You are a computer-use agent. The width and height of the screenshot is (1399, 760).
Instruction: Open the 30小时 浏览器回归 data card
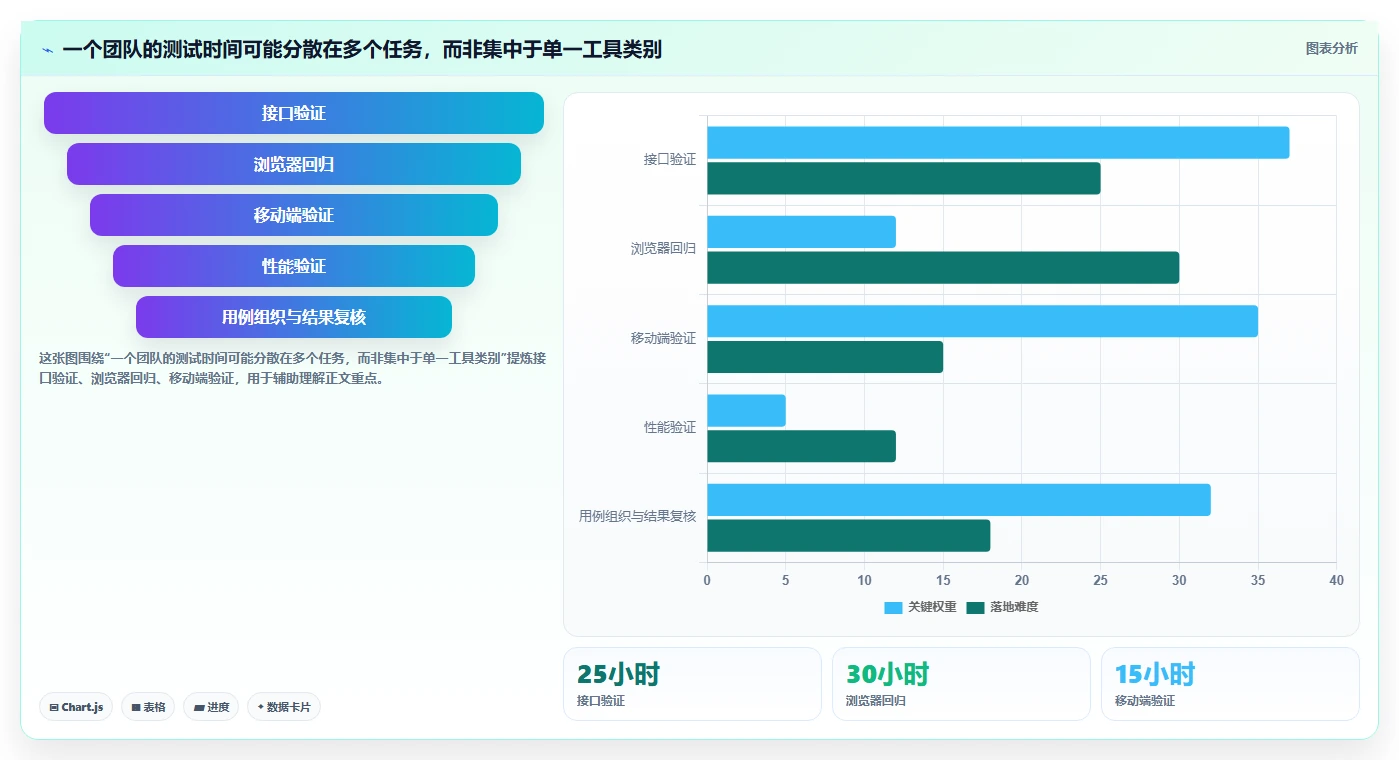(961, 684)
